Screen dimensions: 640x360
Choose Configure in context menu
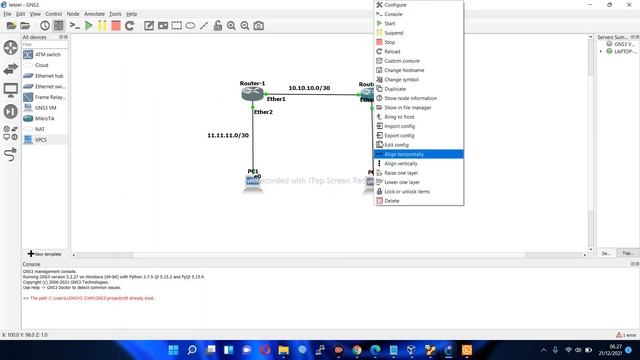(x=419, y=5)
